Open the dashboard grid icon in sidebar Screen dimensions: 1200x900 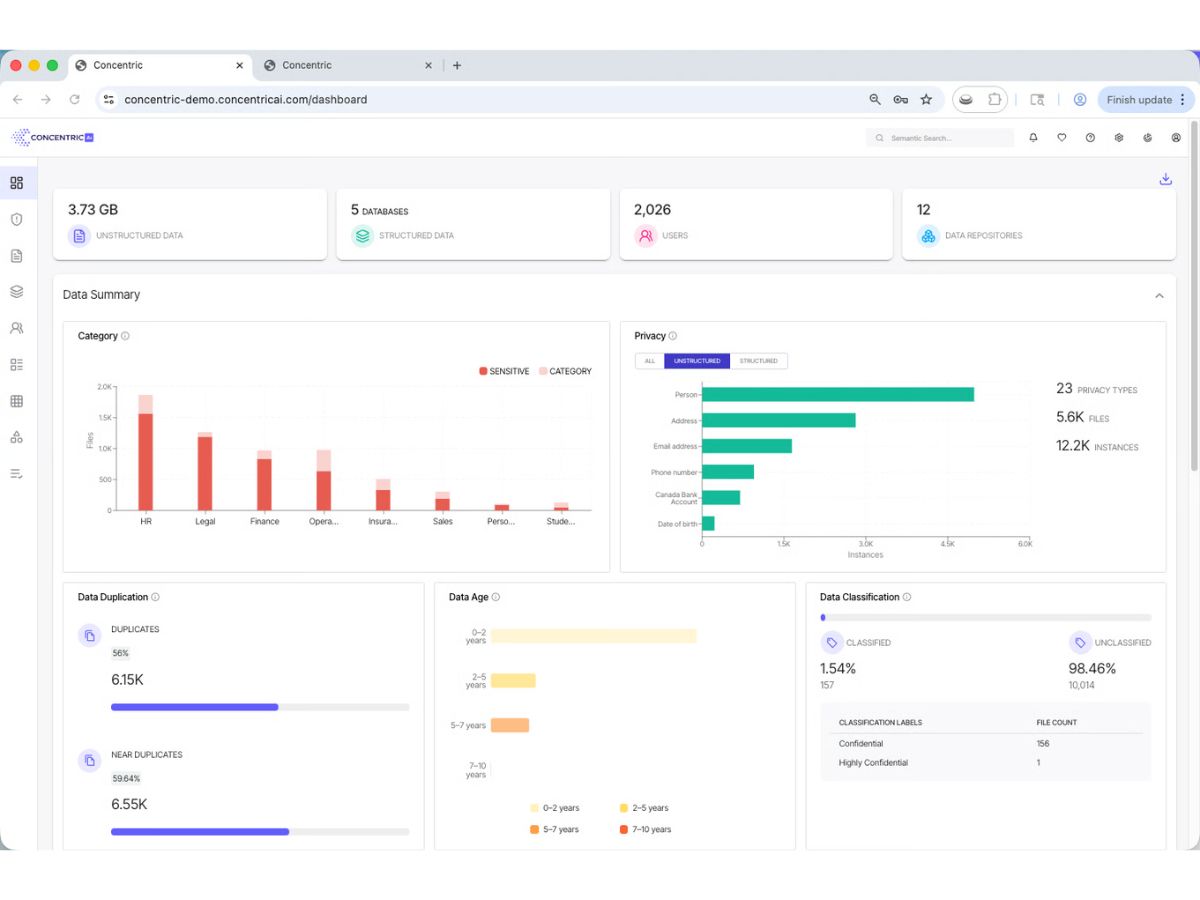[x=16, y=183]
